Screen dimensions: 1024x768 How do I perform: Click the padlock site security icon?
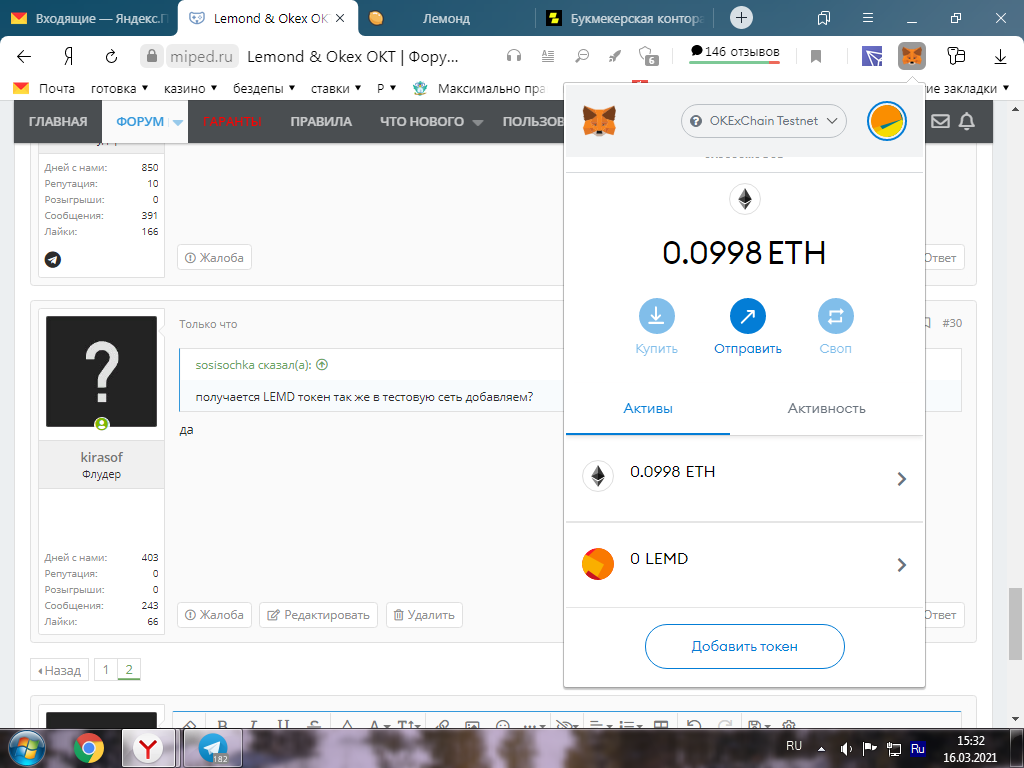(152, 56)
